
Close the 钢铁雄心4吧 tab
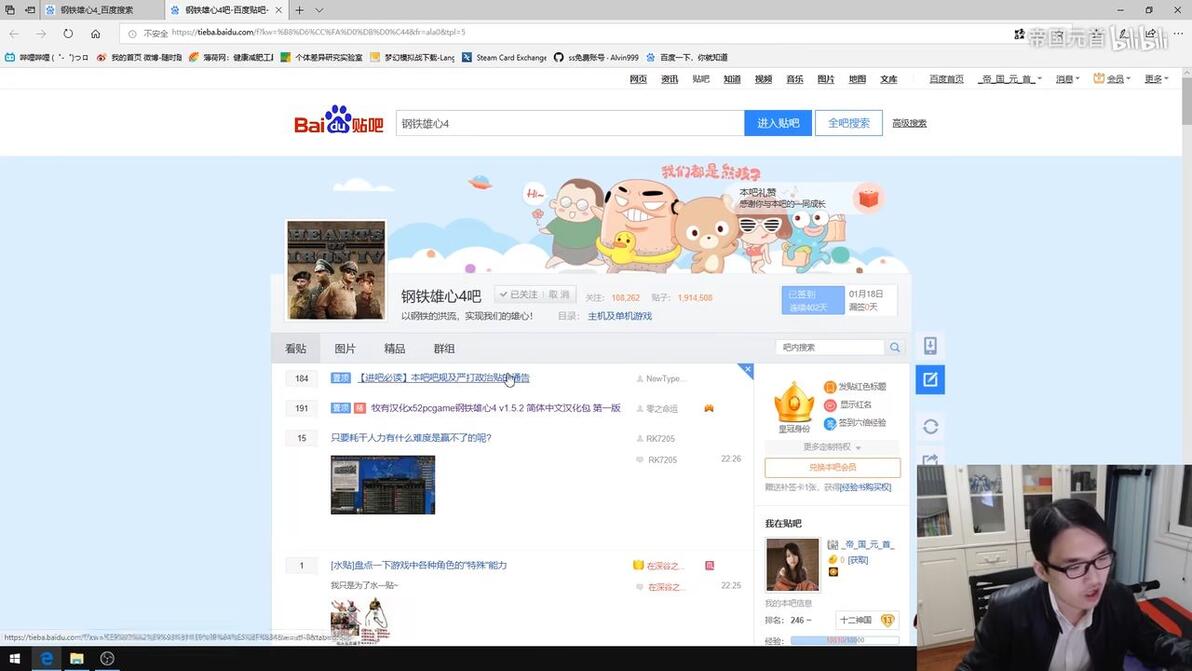coord(278,10)
